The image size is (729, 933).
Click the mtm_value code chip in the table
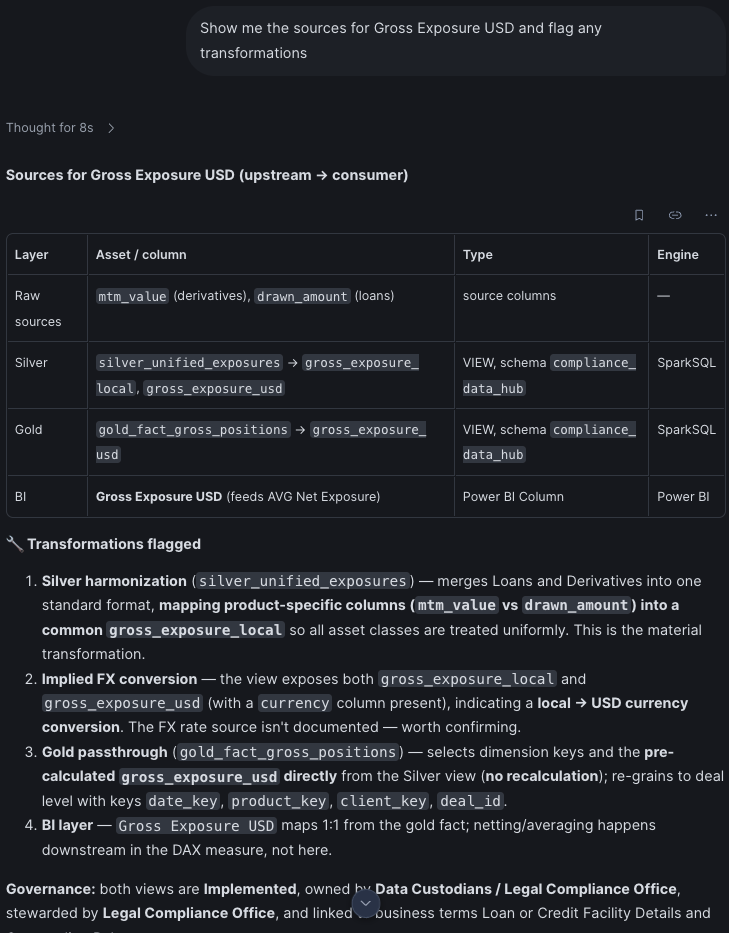click(x=132, y=296)
